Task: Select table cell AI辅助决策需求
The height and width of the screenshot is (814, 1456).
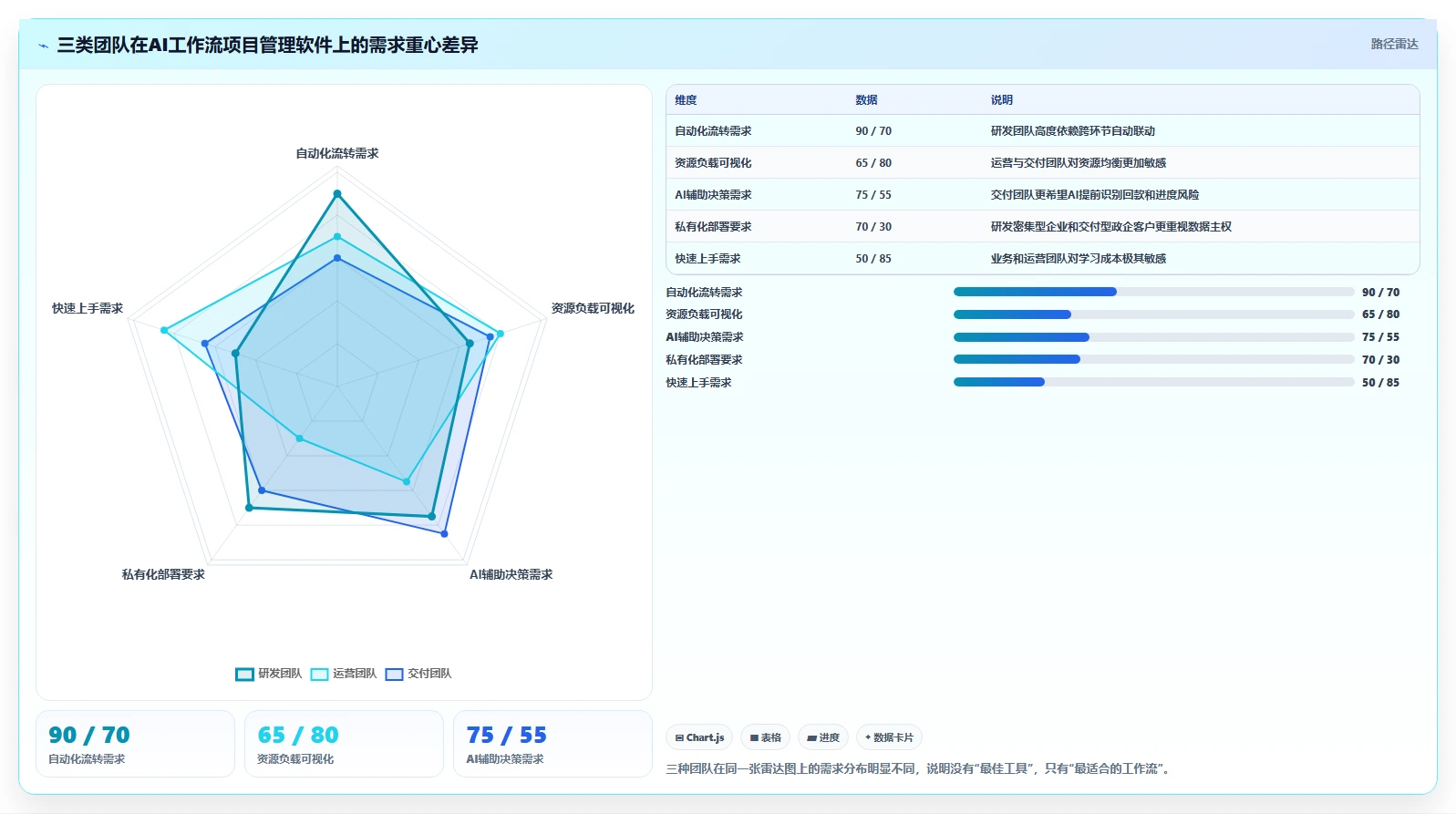Action: (713, 195)
